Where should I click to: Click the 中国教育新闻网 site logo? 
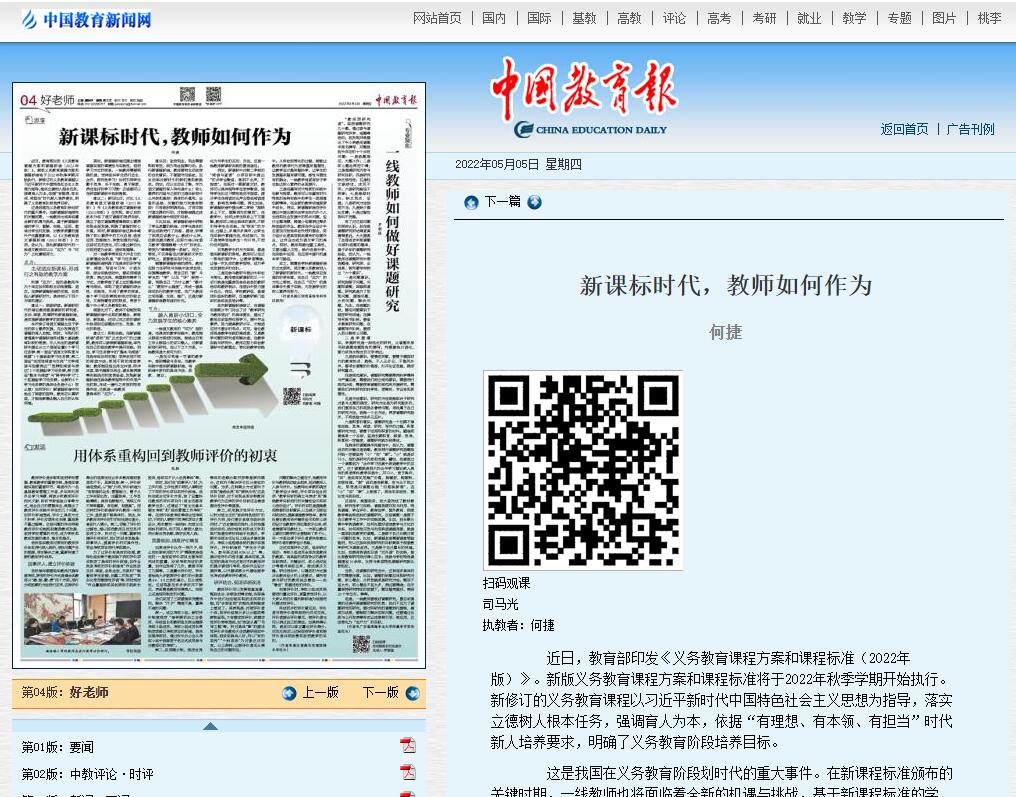[87, 20]
